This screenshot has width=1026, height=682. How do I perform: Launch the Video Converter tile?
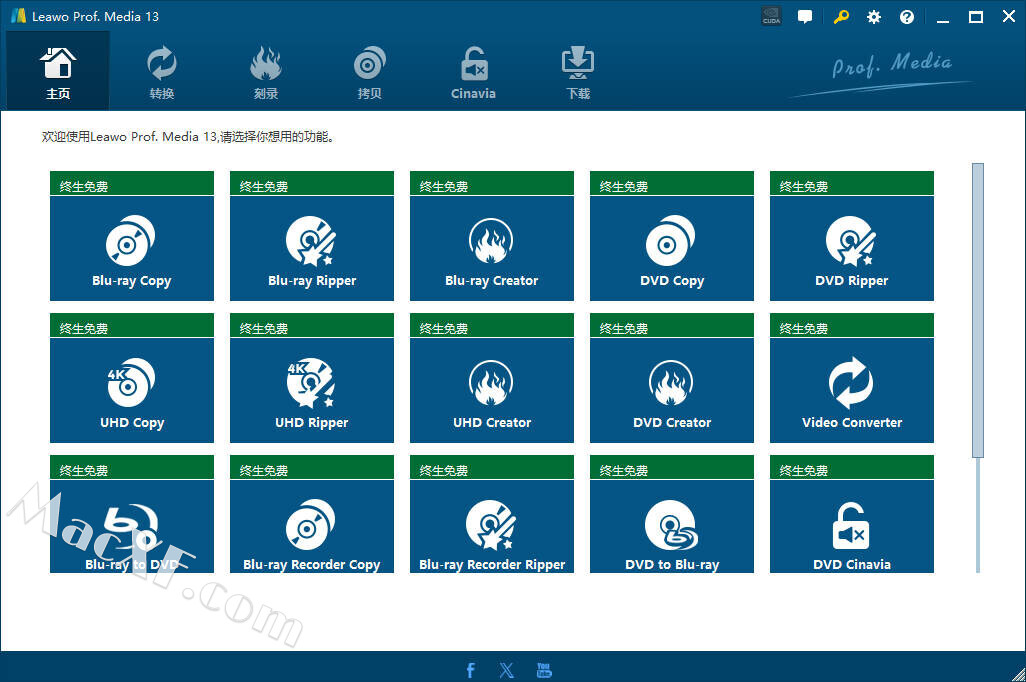pyautogui.click(x=852, y=390)
